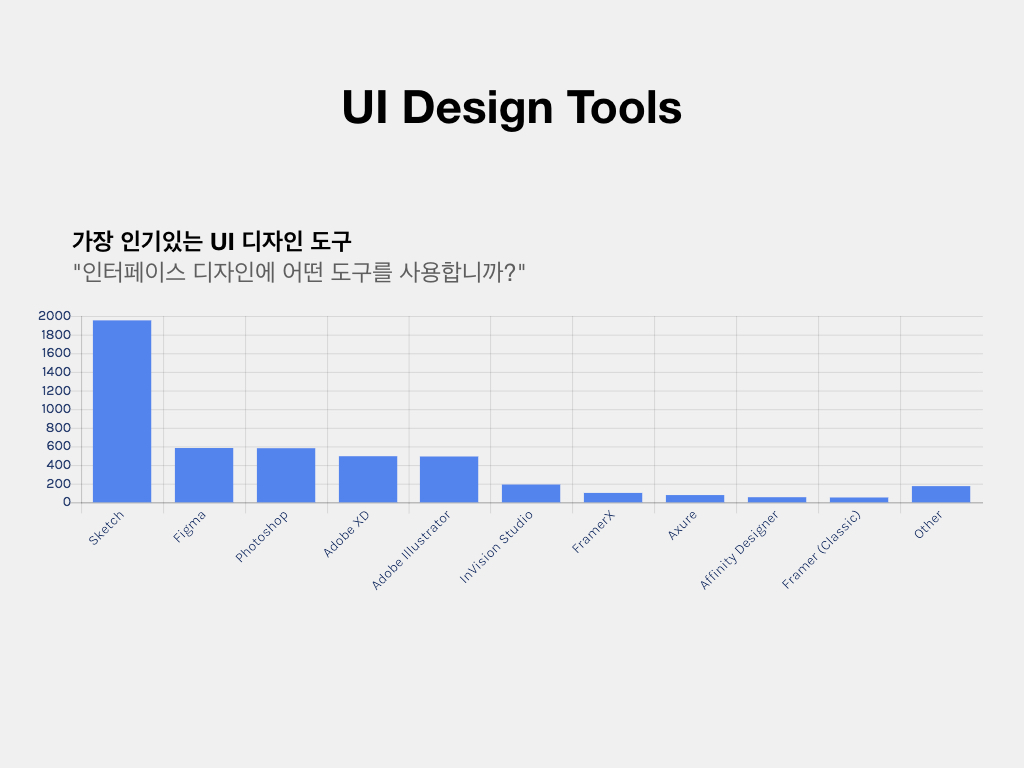Viewport: 1024px width, 768px height.
Task: Click the 1000 y-axis tick label
Action: [56, 409]
